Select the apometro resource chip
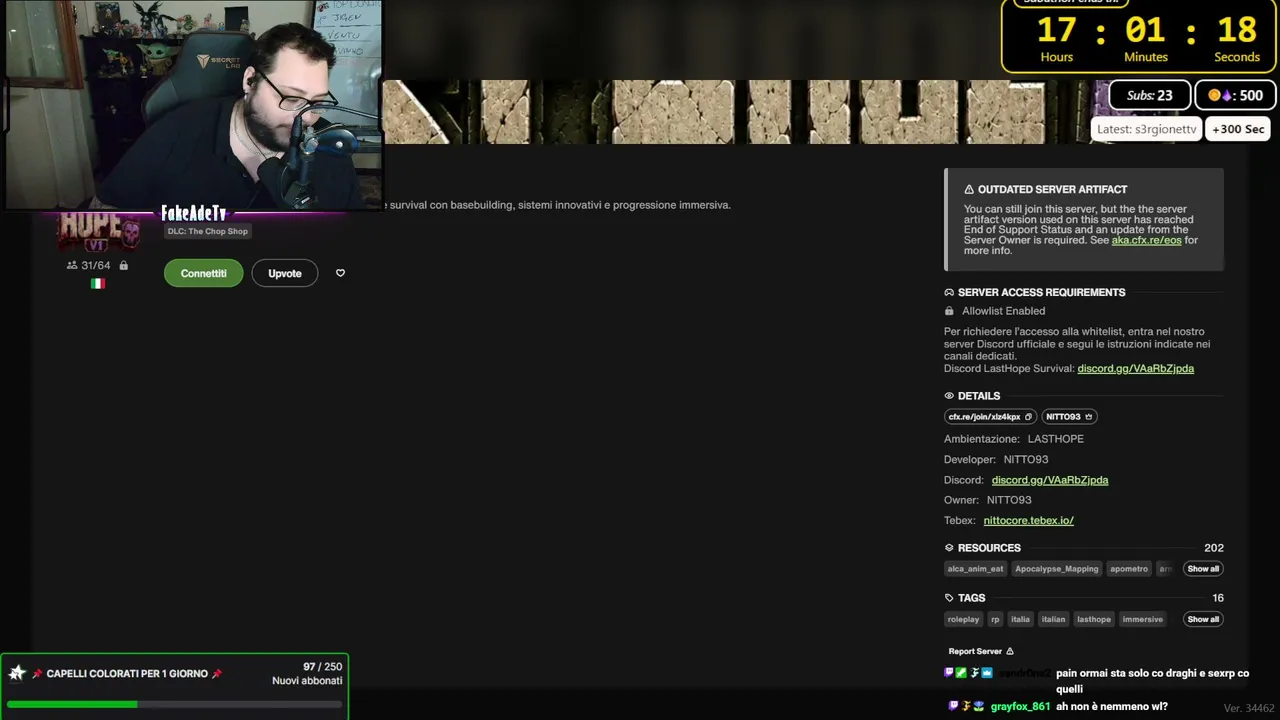1280x720 pixels. coord(1129,569)
